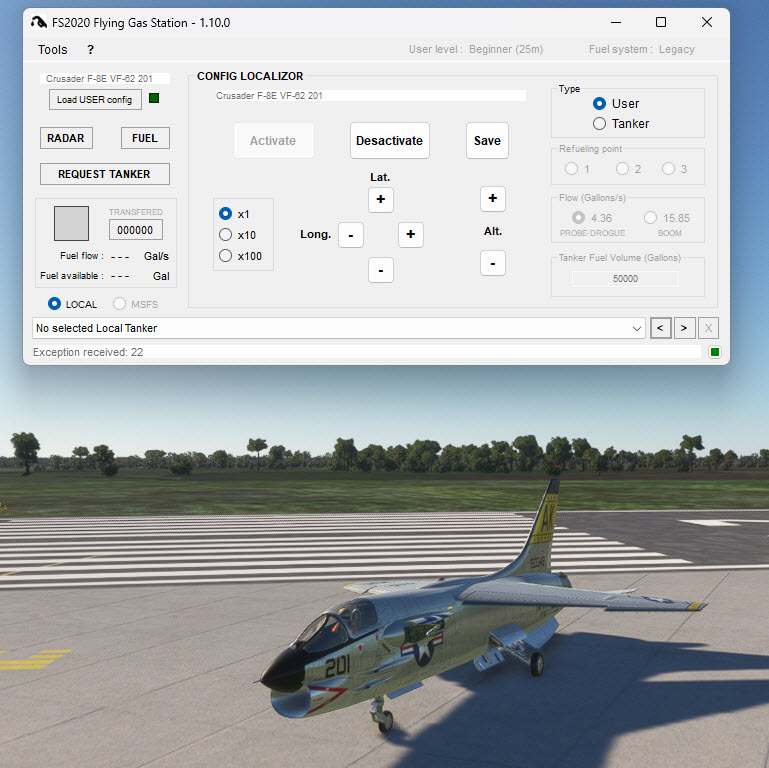Screen dimensions: 769x768
Task: Minimize the Flying Gas Station window
Action: pyautogui.click(x=616, y=22)
